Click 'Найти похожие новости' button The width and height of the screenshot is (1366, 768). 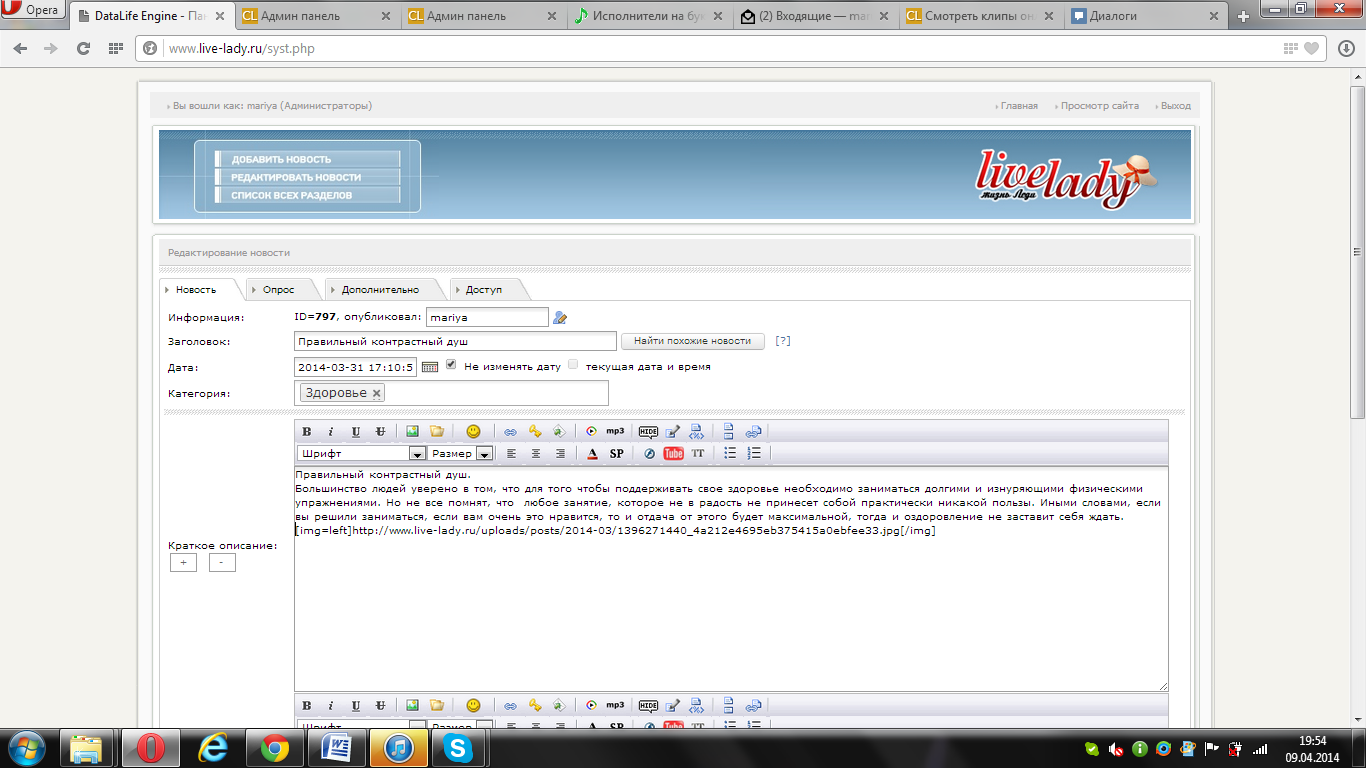[692, 341]
